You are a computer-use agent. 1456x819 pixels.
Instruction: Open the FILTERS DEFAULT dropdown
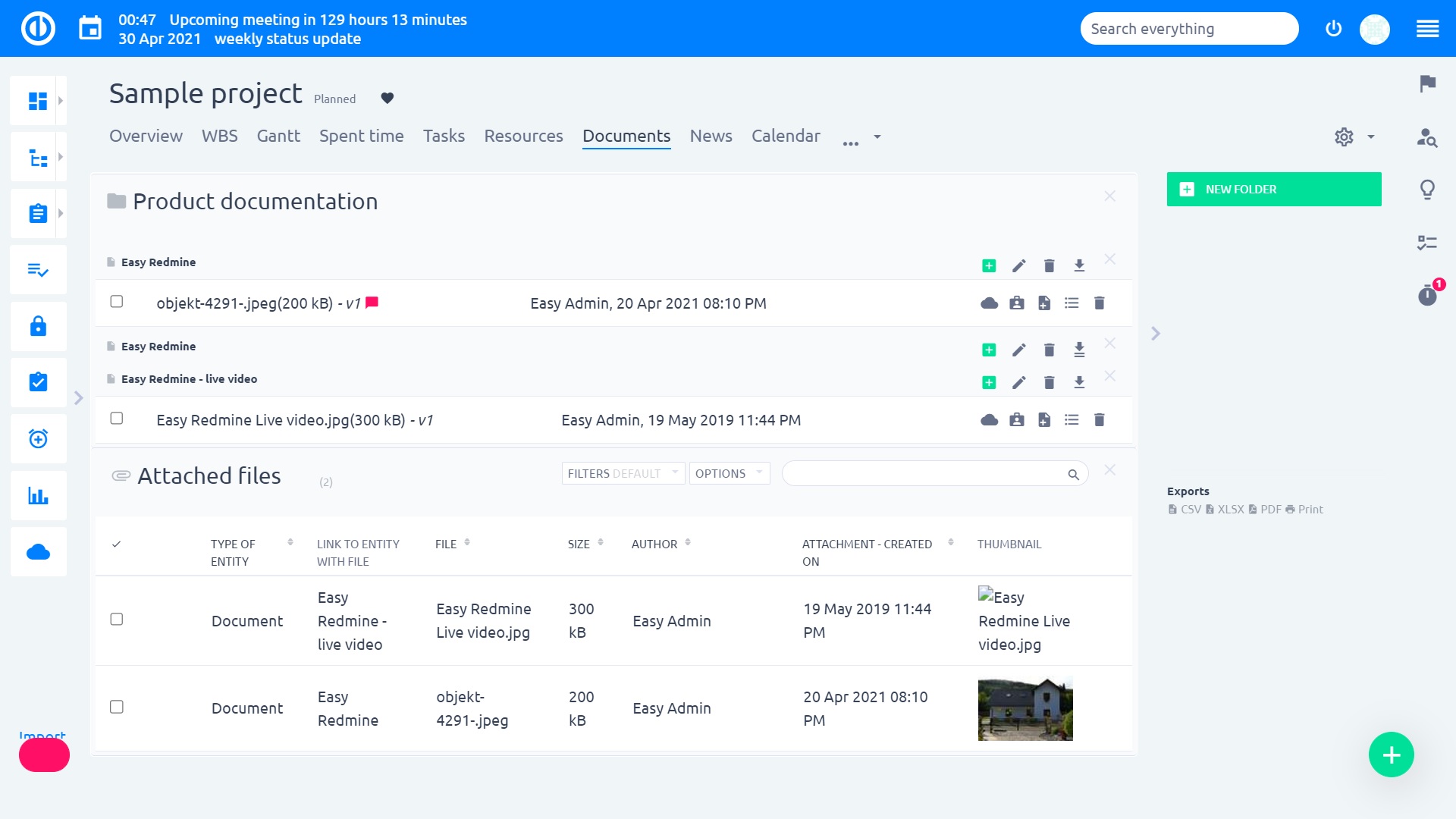click(x=623, y=473)
